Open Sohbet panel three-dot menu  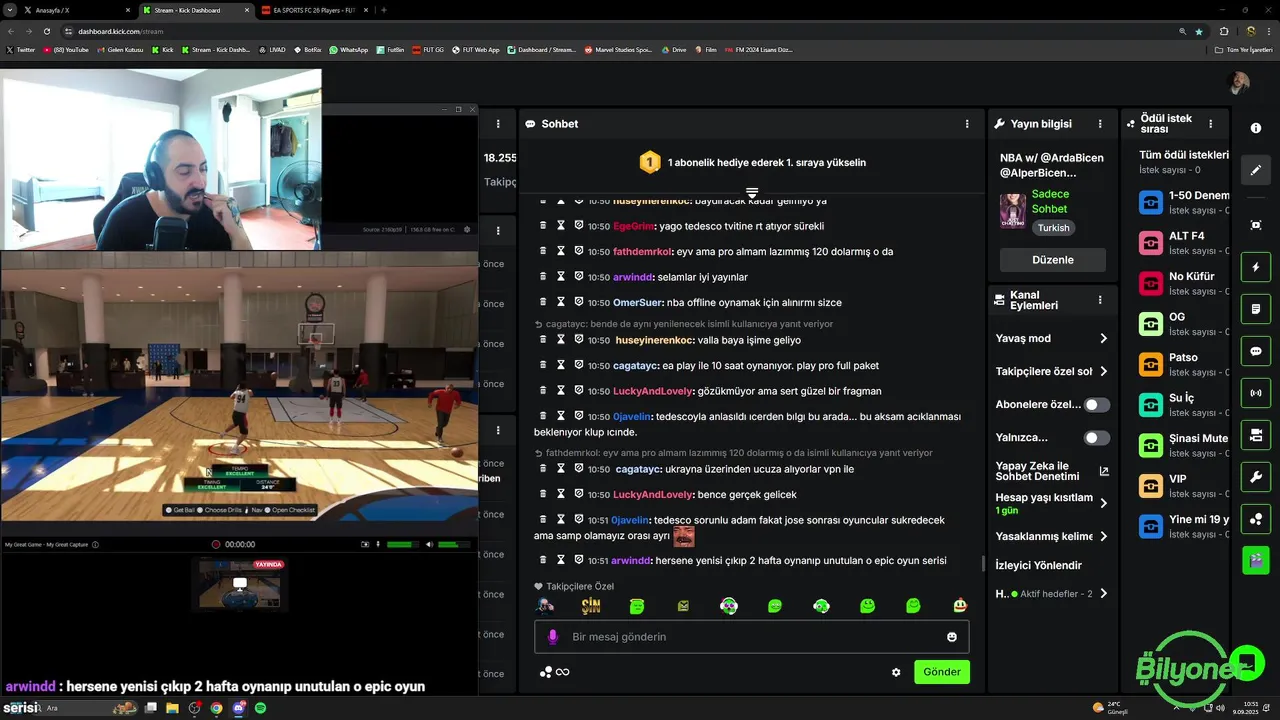(967, 124)
